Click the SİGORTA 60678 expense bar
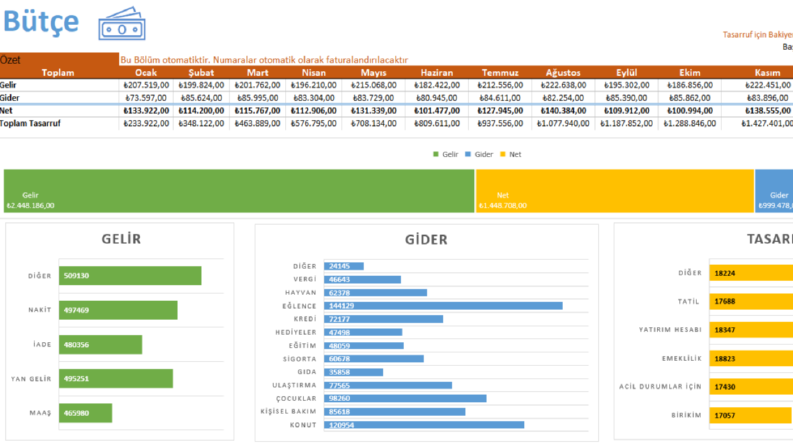 [x=374, y=359]
